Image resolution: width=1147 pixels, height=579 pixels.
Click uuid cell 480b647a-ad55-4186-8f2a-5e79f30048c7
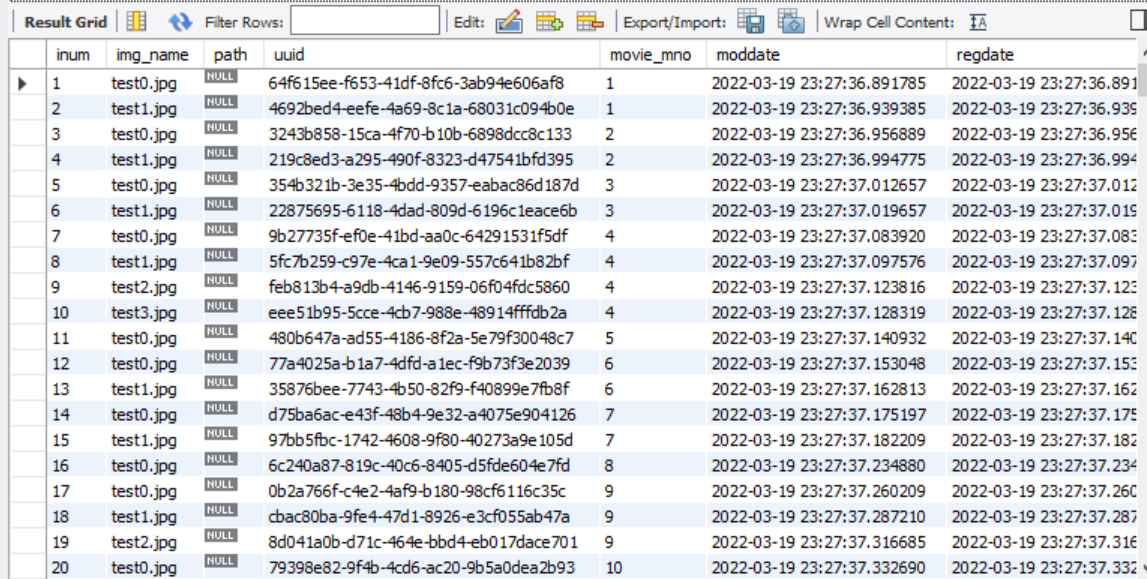(x=432, y=338)
